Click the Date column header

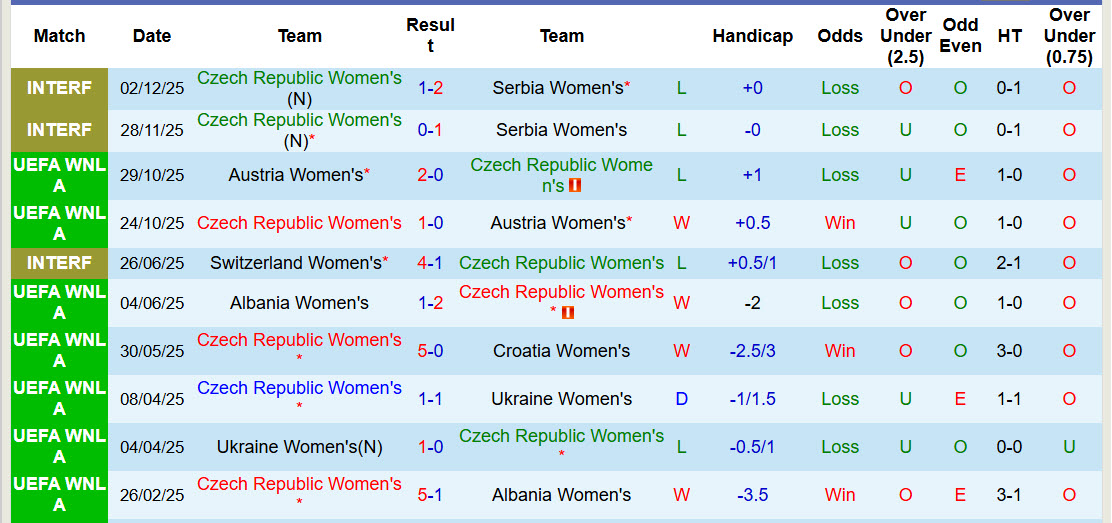pos(152,36)
